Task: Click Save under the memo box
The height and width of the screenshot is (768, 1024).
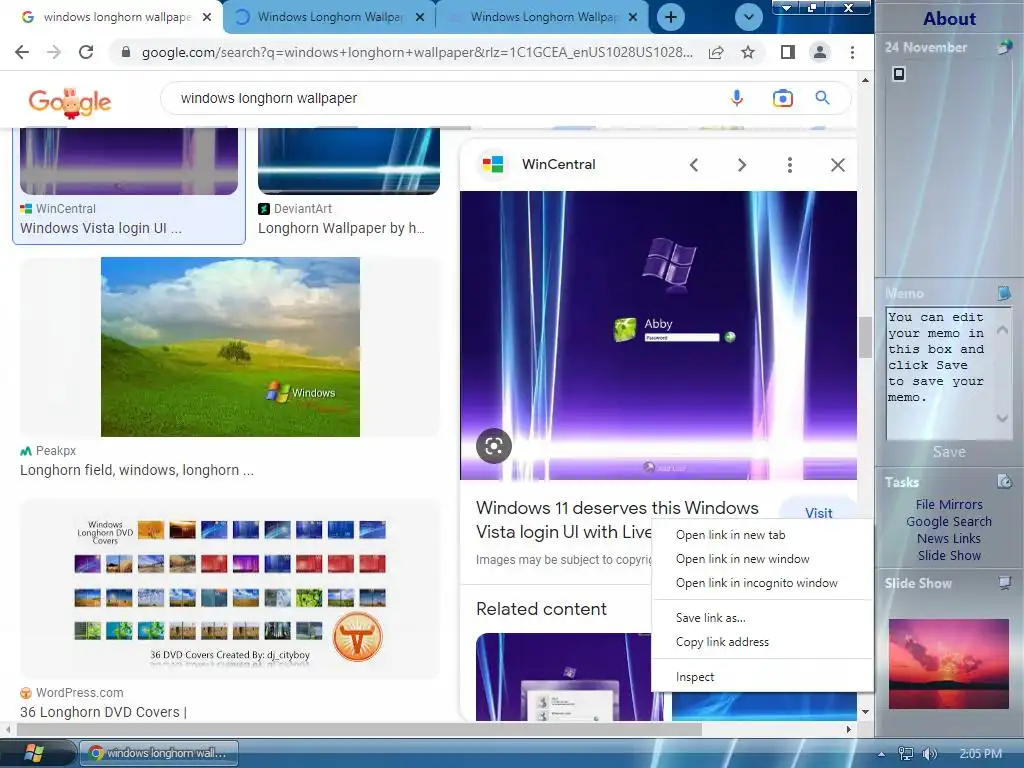Action: [x=949, y=452]
